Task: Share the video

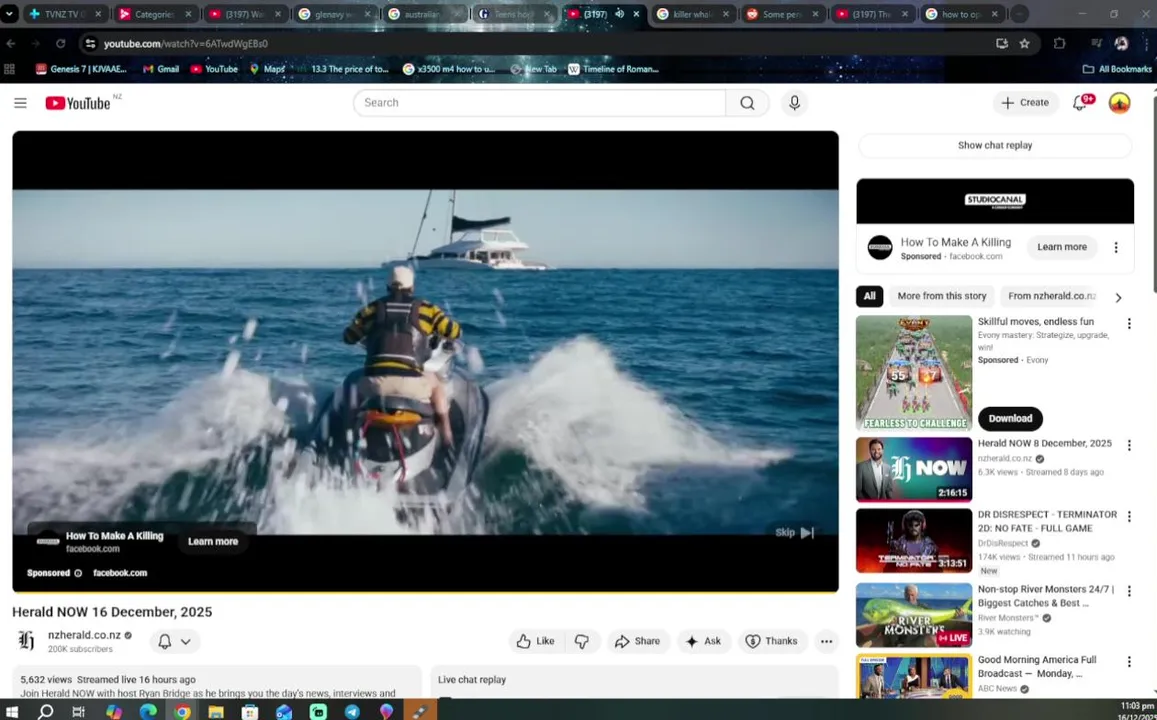Action: tap(638, 641)
